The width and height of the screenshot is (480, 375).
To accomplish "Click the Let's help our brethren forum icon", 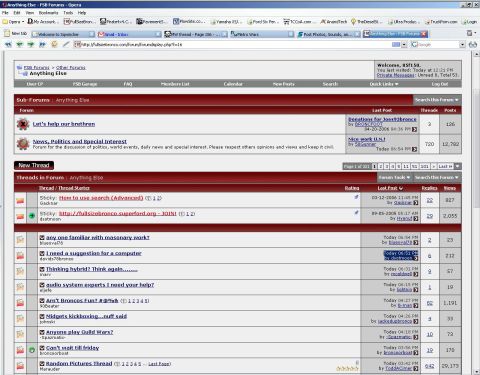I will pos(23,124).
